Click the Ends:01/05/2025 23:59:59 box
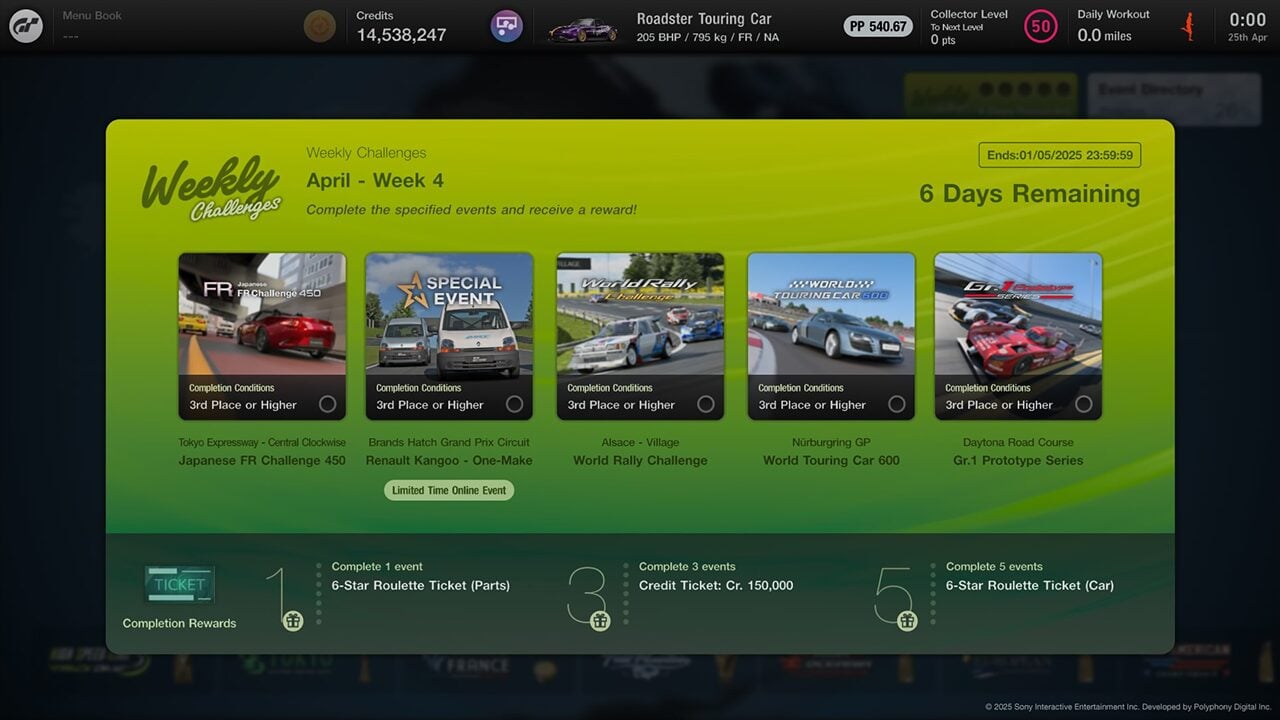This screenshot has width=1280, height=720. (1060, 155)
